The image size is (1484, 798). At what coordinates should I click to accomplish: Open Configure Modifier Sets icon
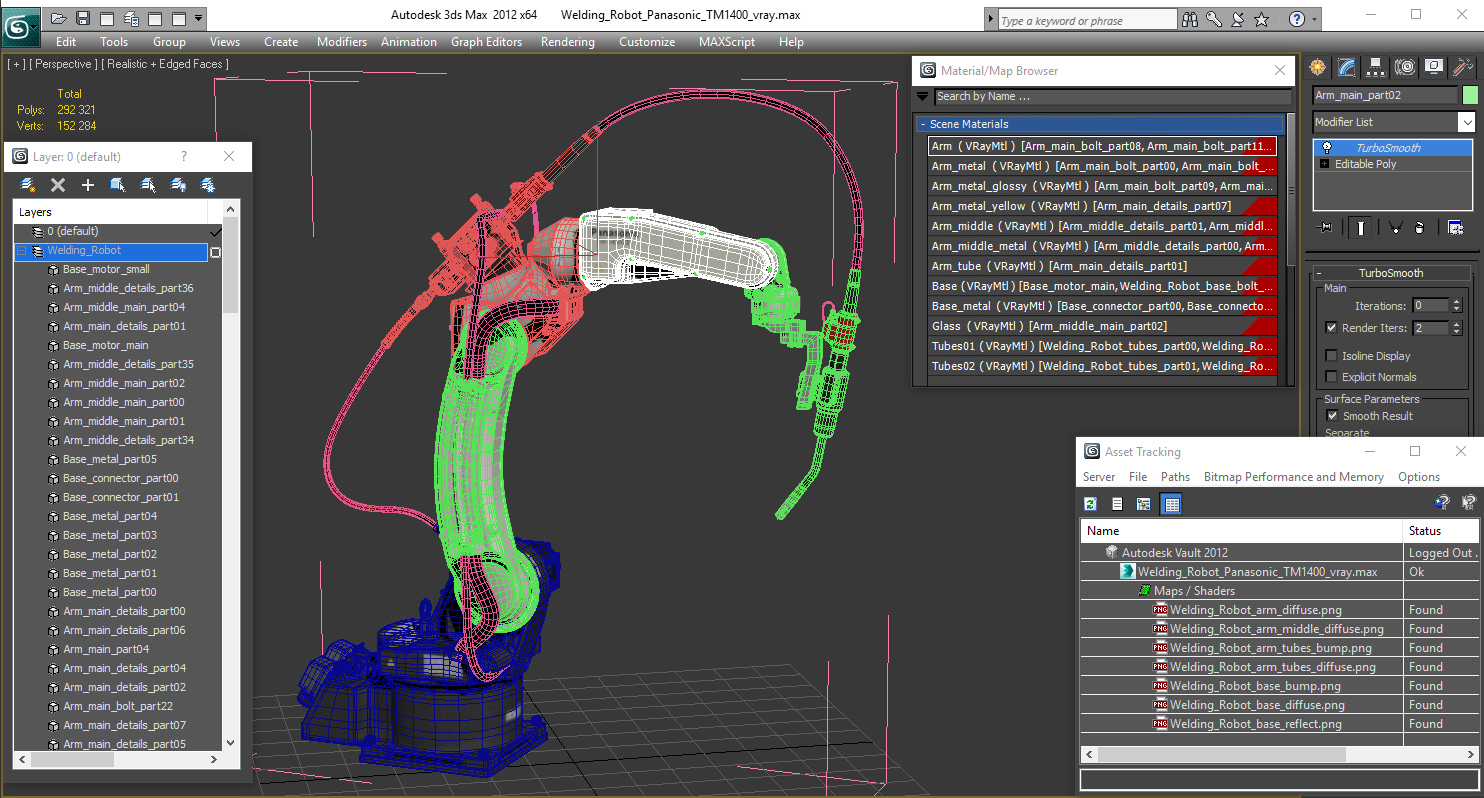coord(1455,228)
